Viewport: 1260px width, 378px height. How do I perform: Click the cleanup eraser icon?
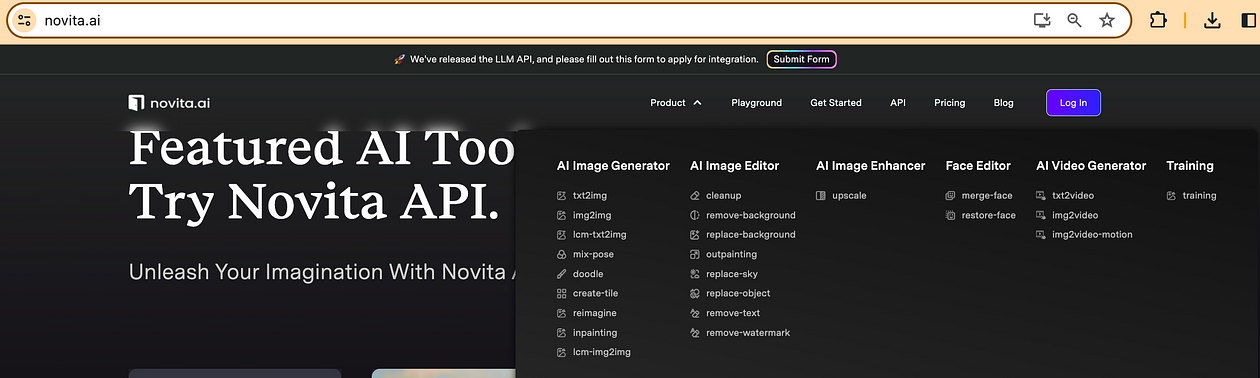695,196
